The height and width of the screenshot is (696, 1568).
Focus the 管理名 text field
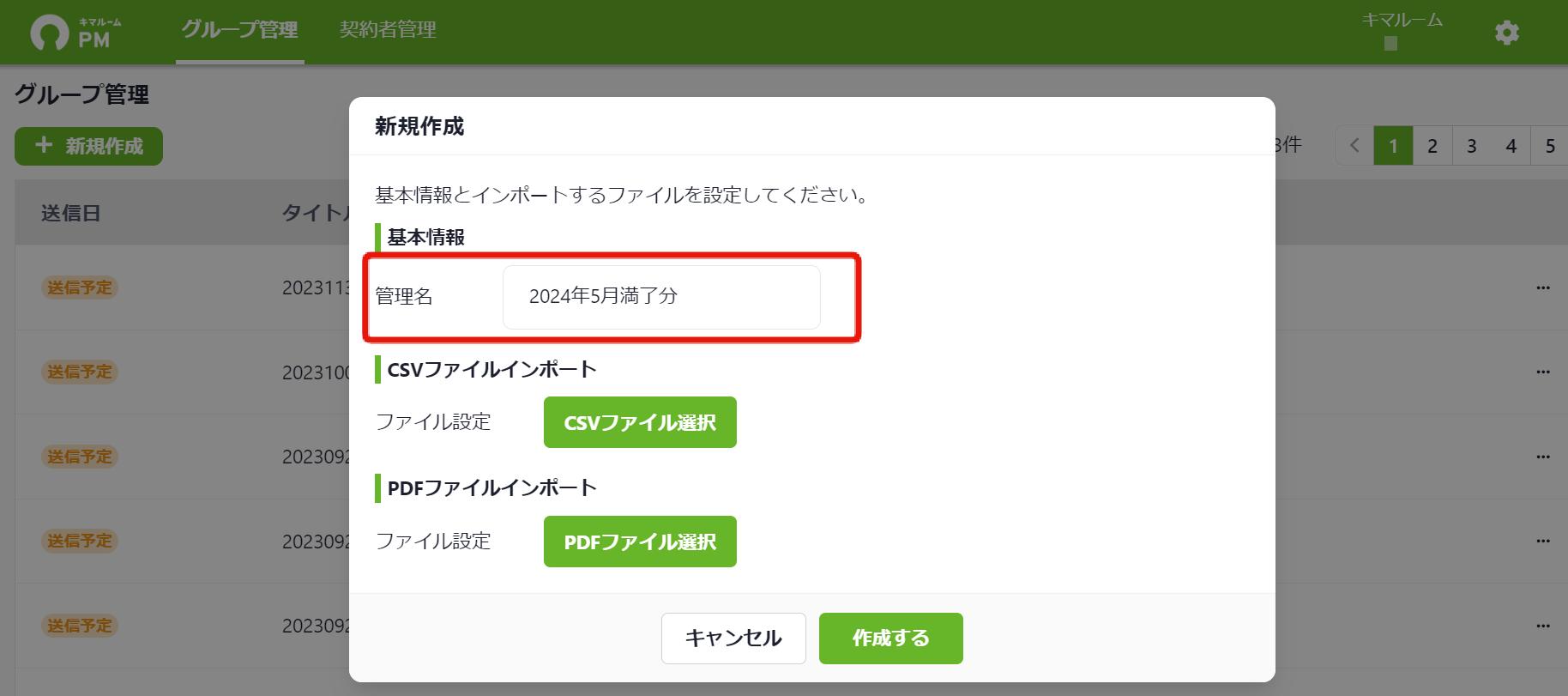point(661,297)
